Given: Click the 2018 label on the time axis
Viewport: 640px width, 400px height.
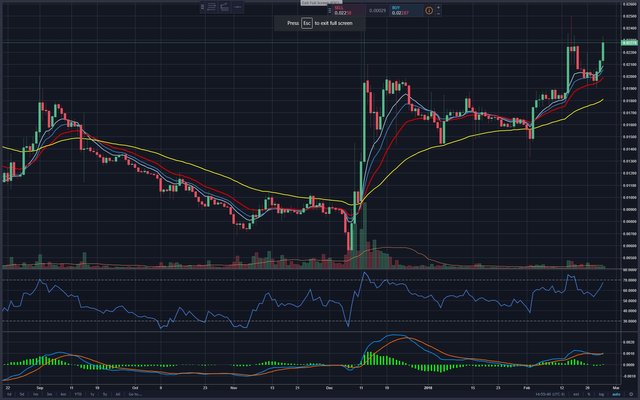Looking at the screenshot, I should coord(428,388).
